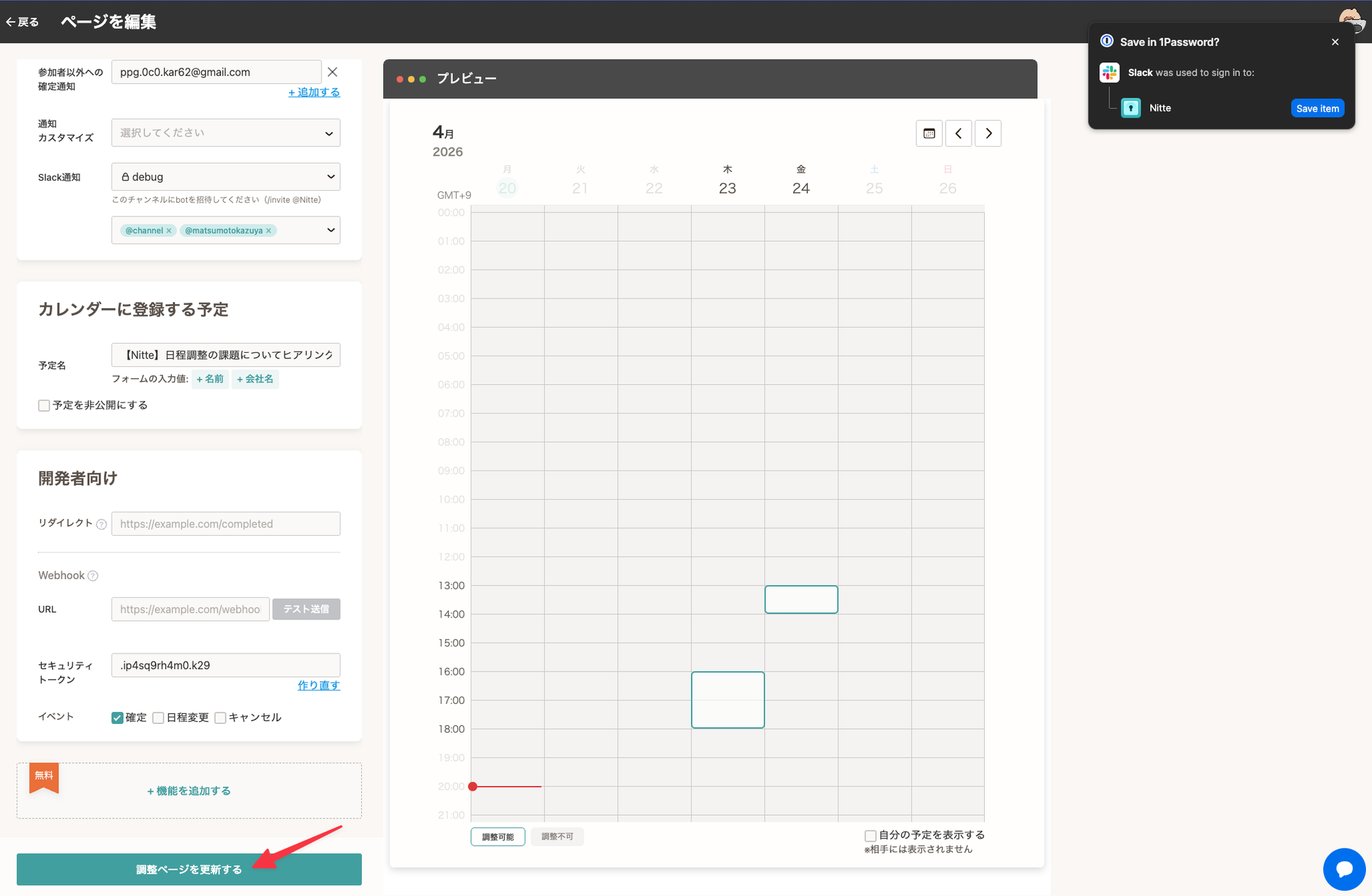Close the 1Password save popup
The height and width of the screenshot is (896, 1372).
1335,42
